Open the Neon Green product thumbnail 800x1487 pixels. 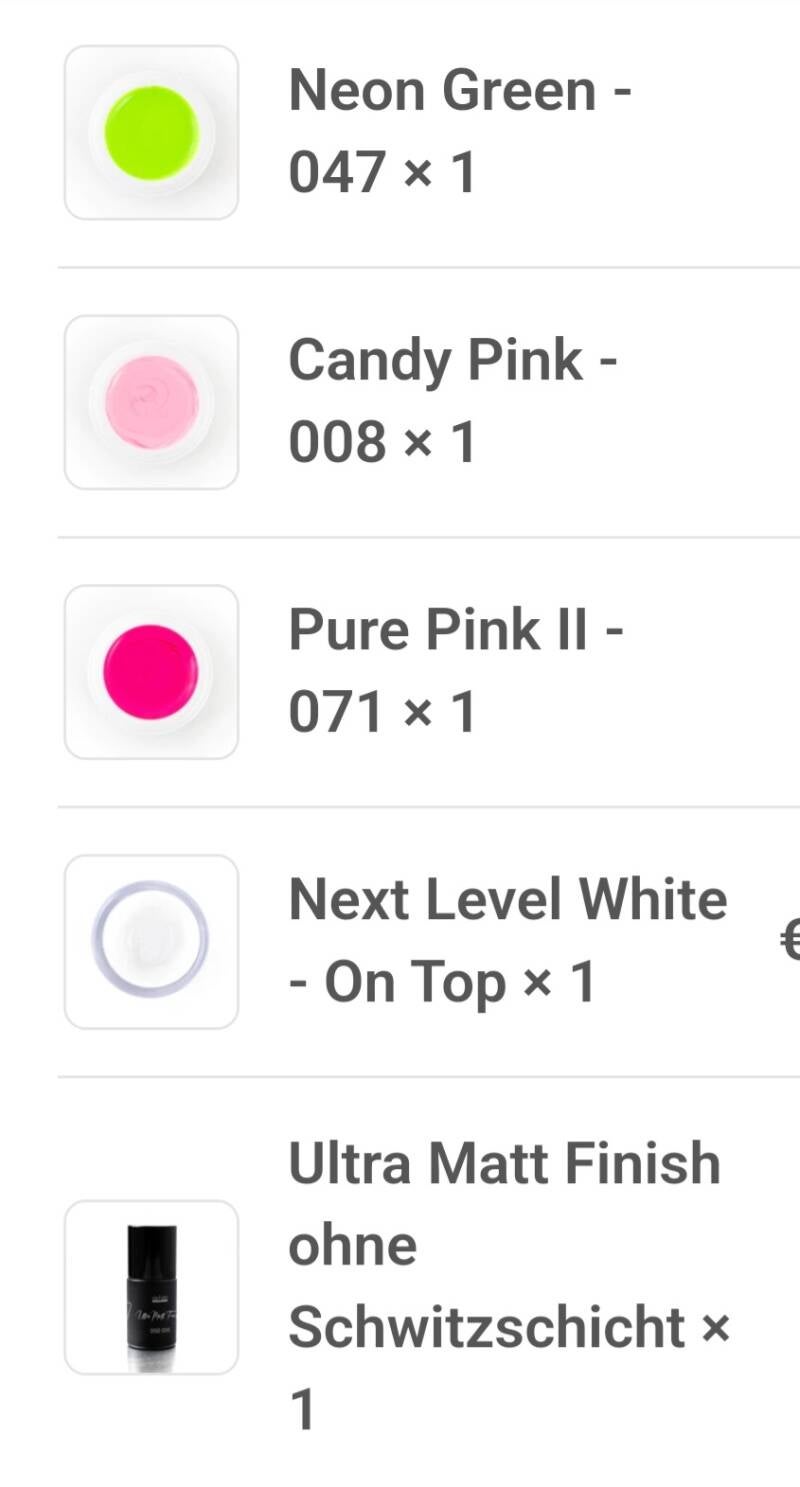(151, 132)
